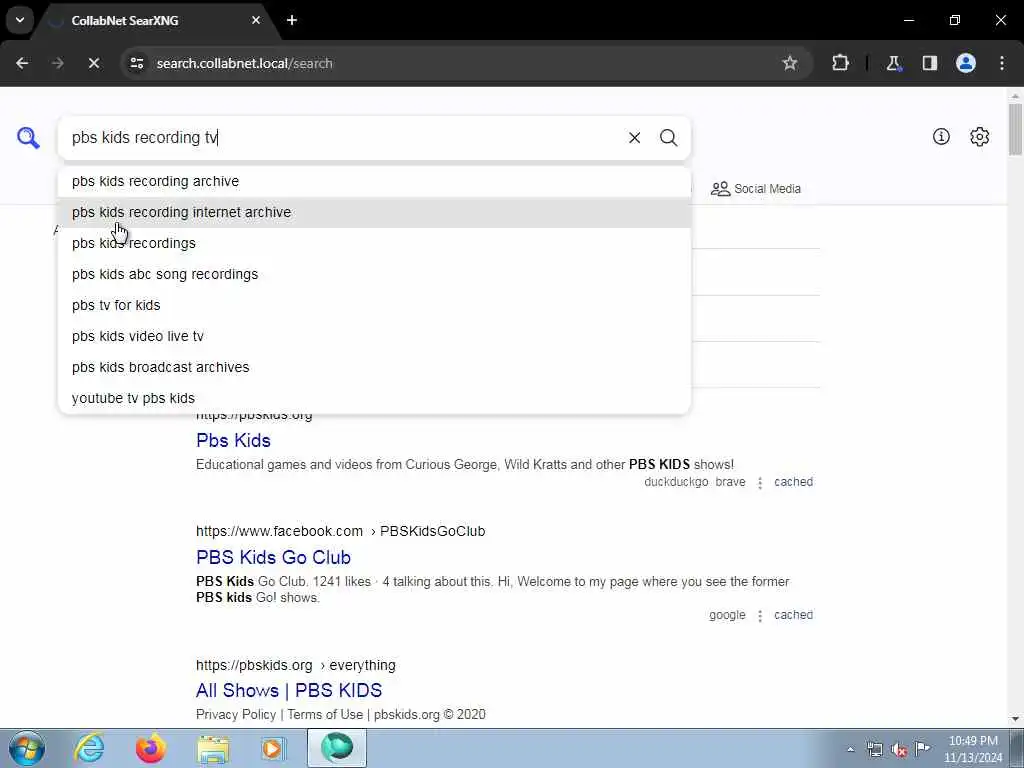Screen dimensions: 1024x768
Task: Click the browser address bar URL
Action: pyautogui.click(x=244, y=63)
